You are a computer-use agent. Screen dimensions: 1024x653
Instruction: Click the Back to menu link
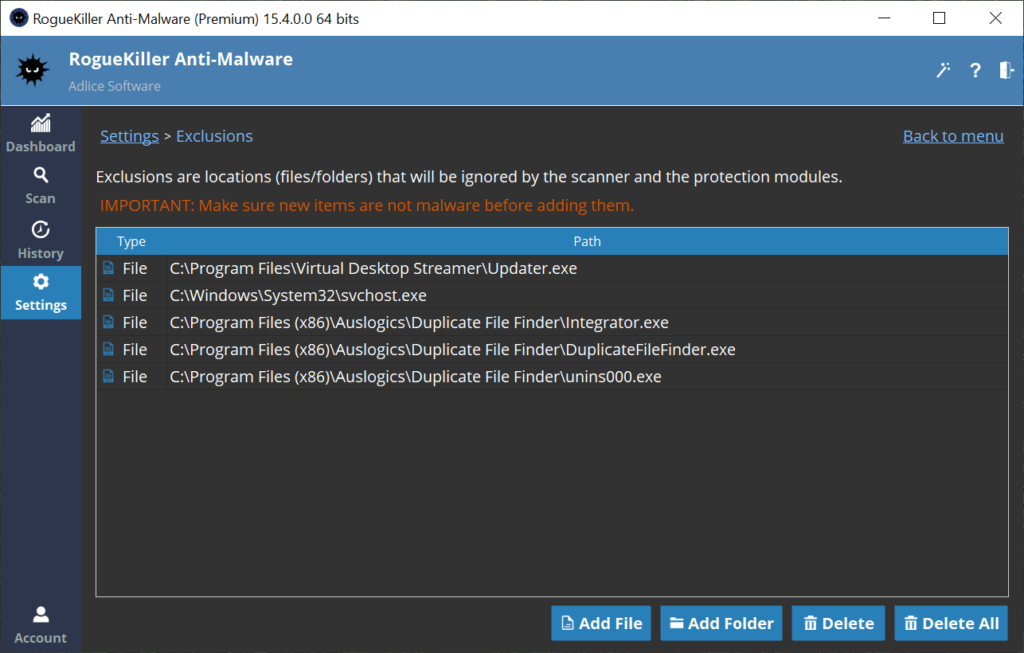point(953,136)
